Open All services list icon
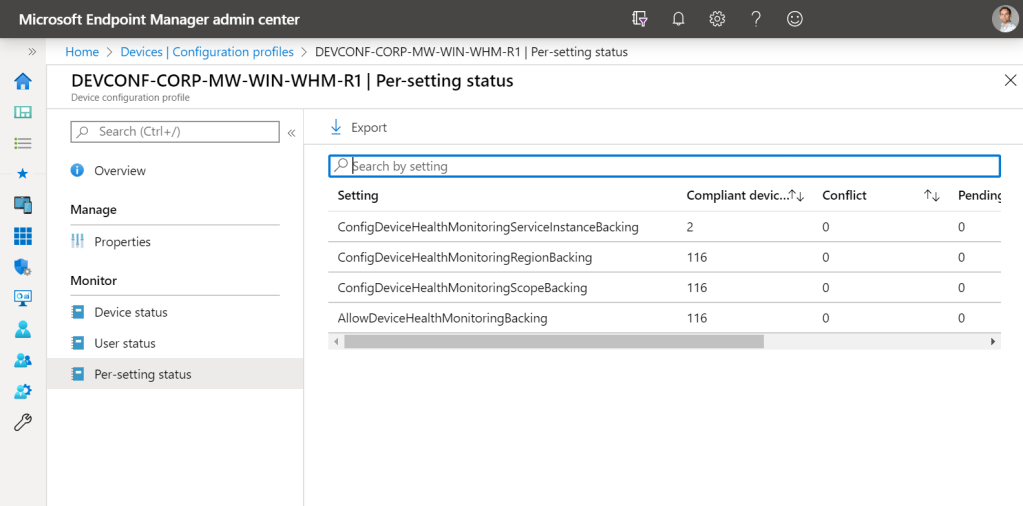Image resolution: width=1023 pixels, height=506 pixels. [22, 143]
